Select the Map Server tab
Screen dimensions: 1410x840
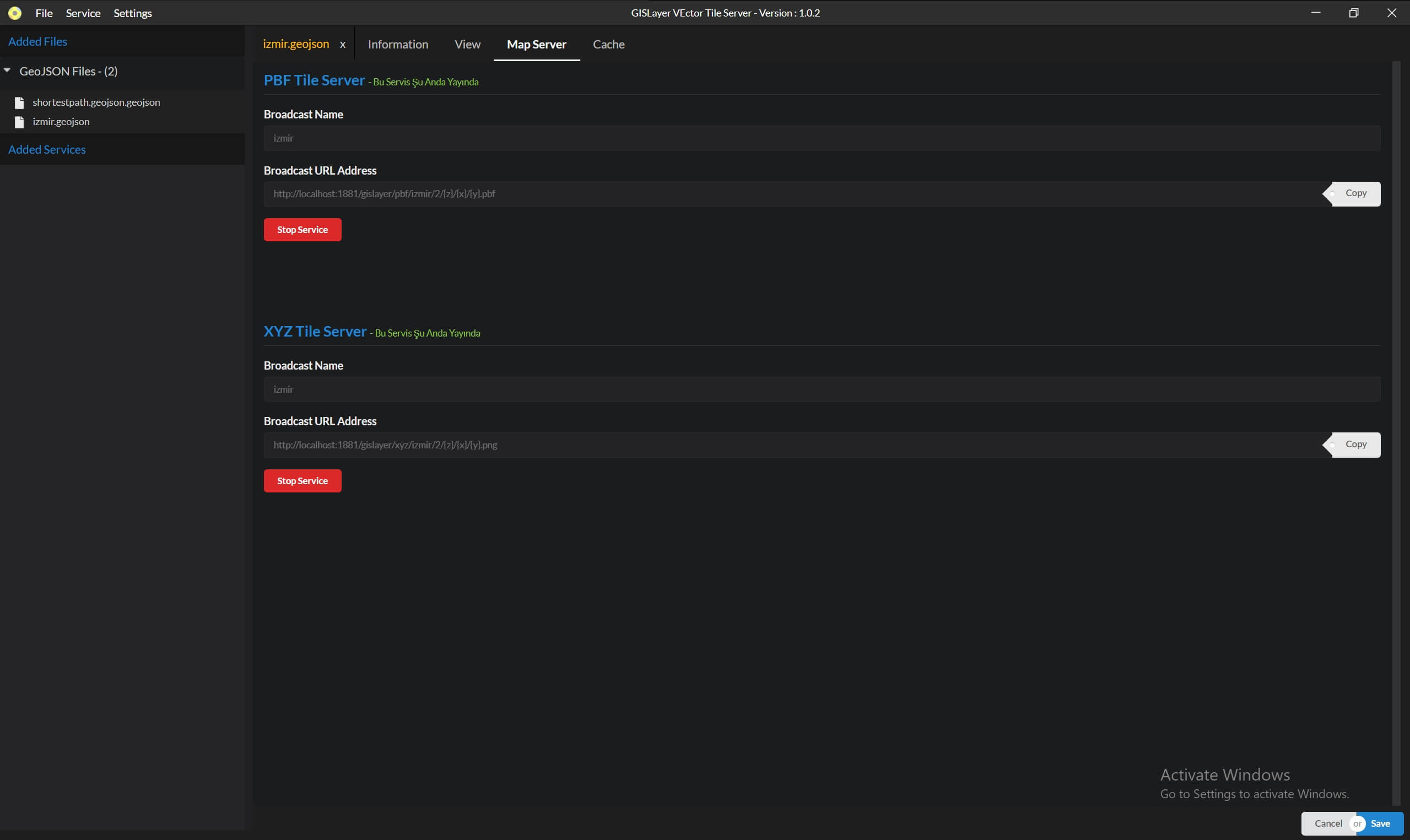pos(537,44)
